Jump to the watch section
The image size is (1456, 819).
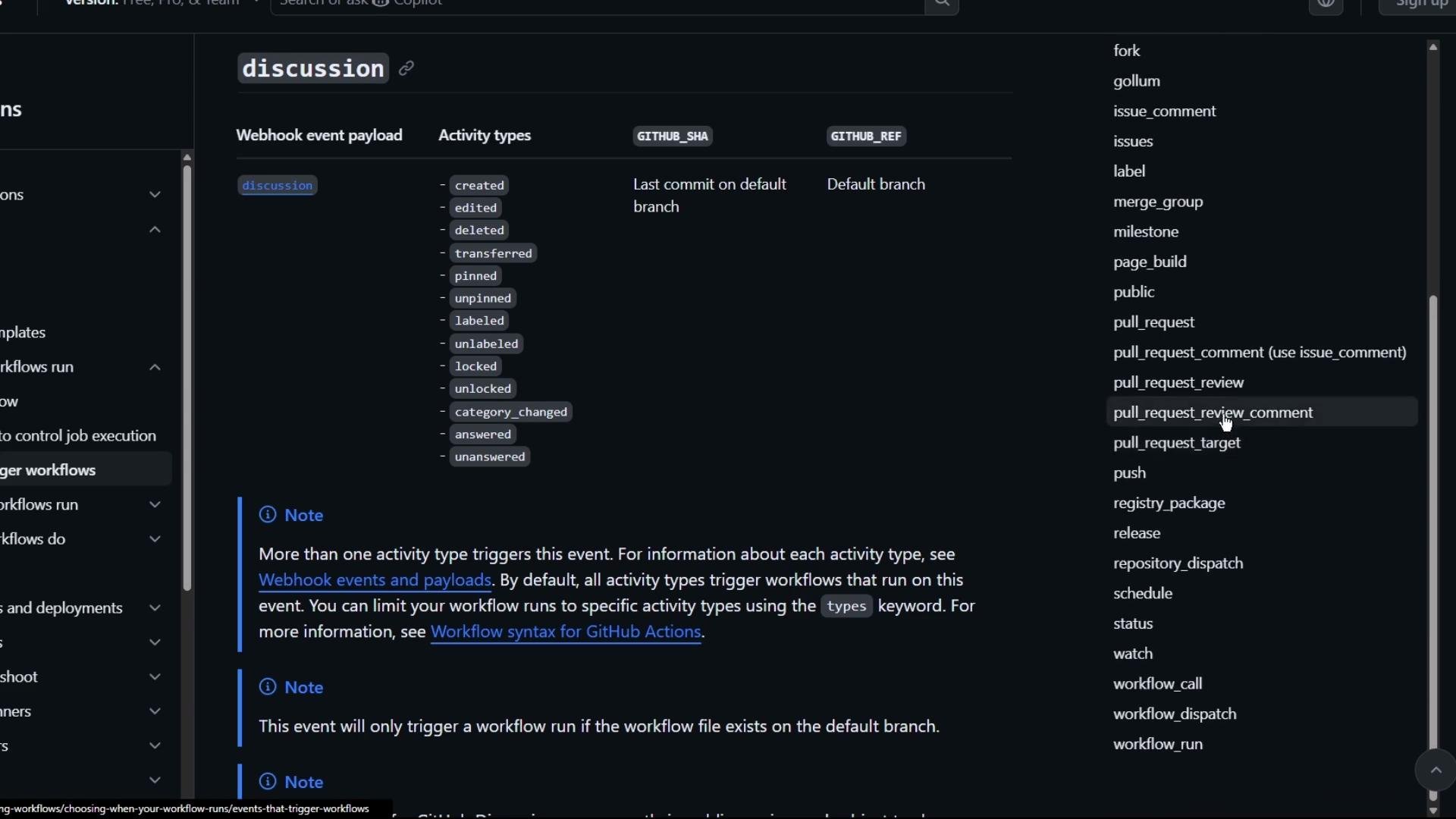pyautogui.click(x=1132, y=654)
